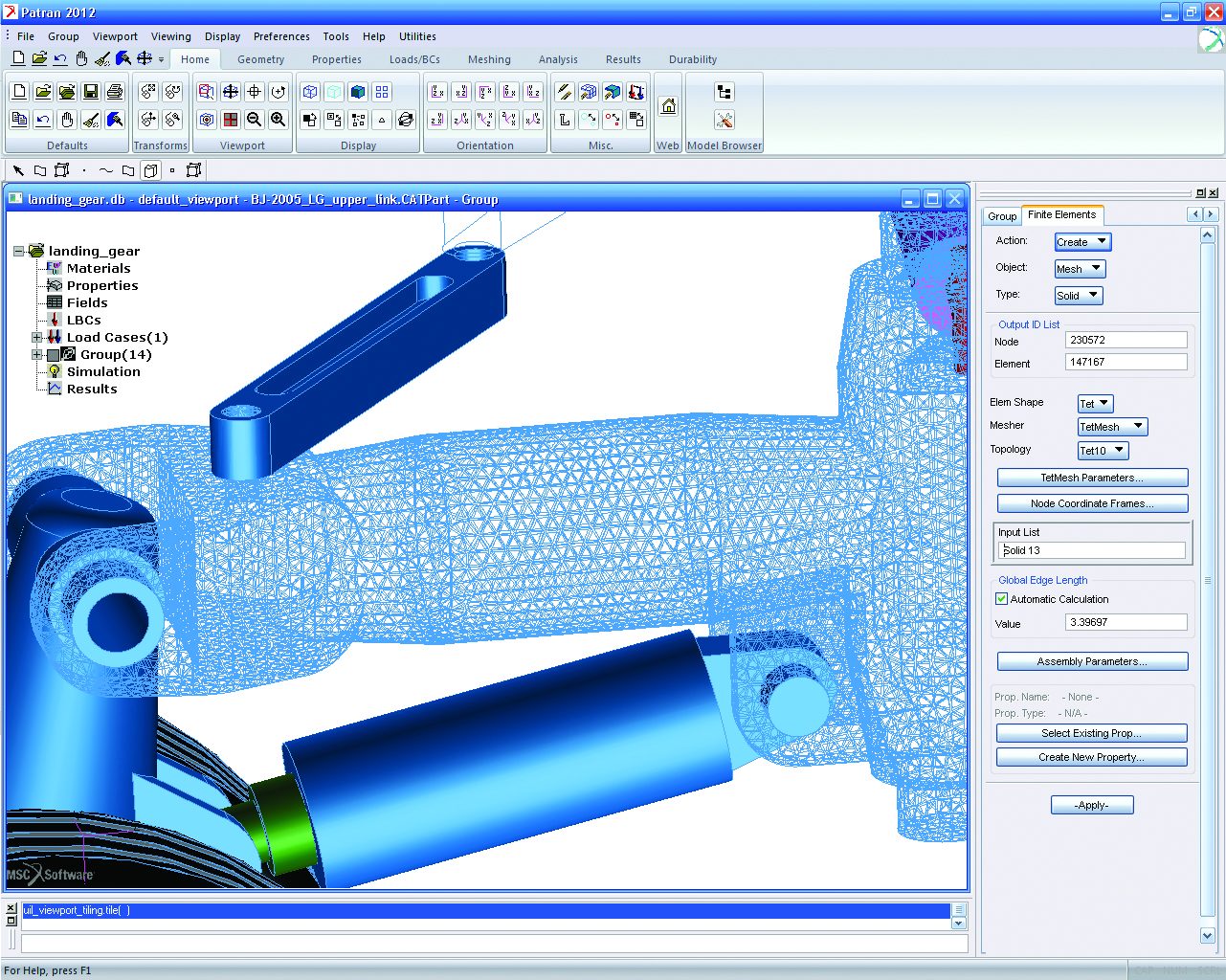The image size is (1226, 980).
Task: Switch to the Meshing ribbon tab
Action: click(489, 59)
